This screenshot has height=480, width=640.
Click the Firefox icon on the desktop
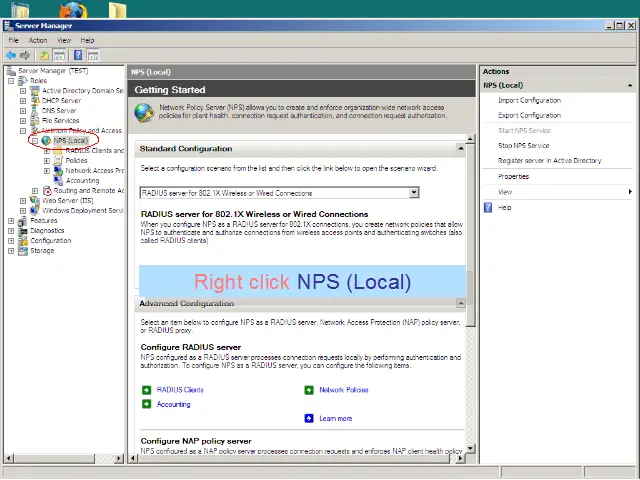(x=73, y=9)
